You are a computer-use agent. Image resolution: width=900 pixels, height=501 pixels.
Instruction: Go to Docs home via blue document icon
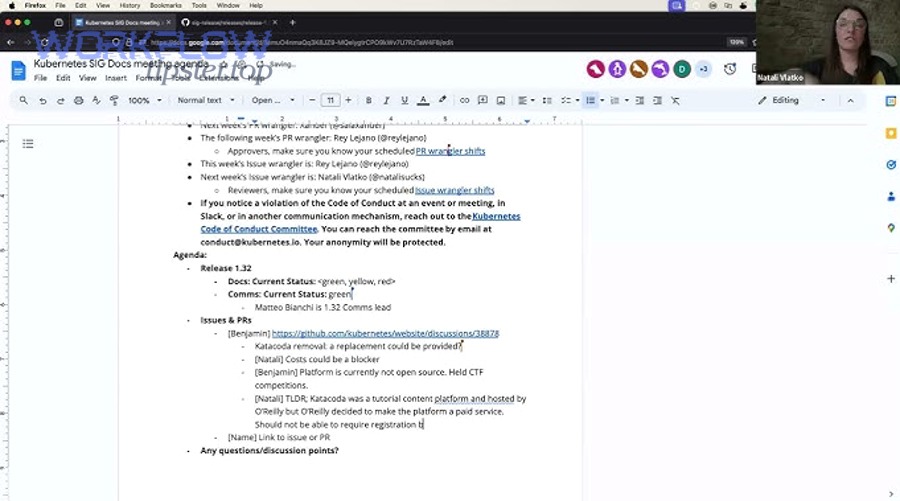pyautogui.click(x=18, y=71)
